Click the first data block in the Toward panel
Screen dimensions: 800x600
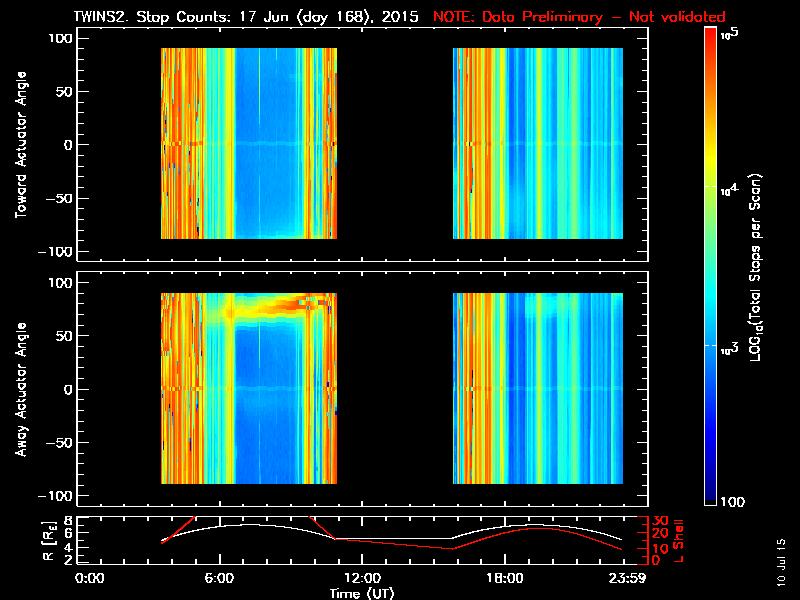click(249, 143)
